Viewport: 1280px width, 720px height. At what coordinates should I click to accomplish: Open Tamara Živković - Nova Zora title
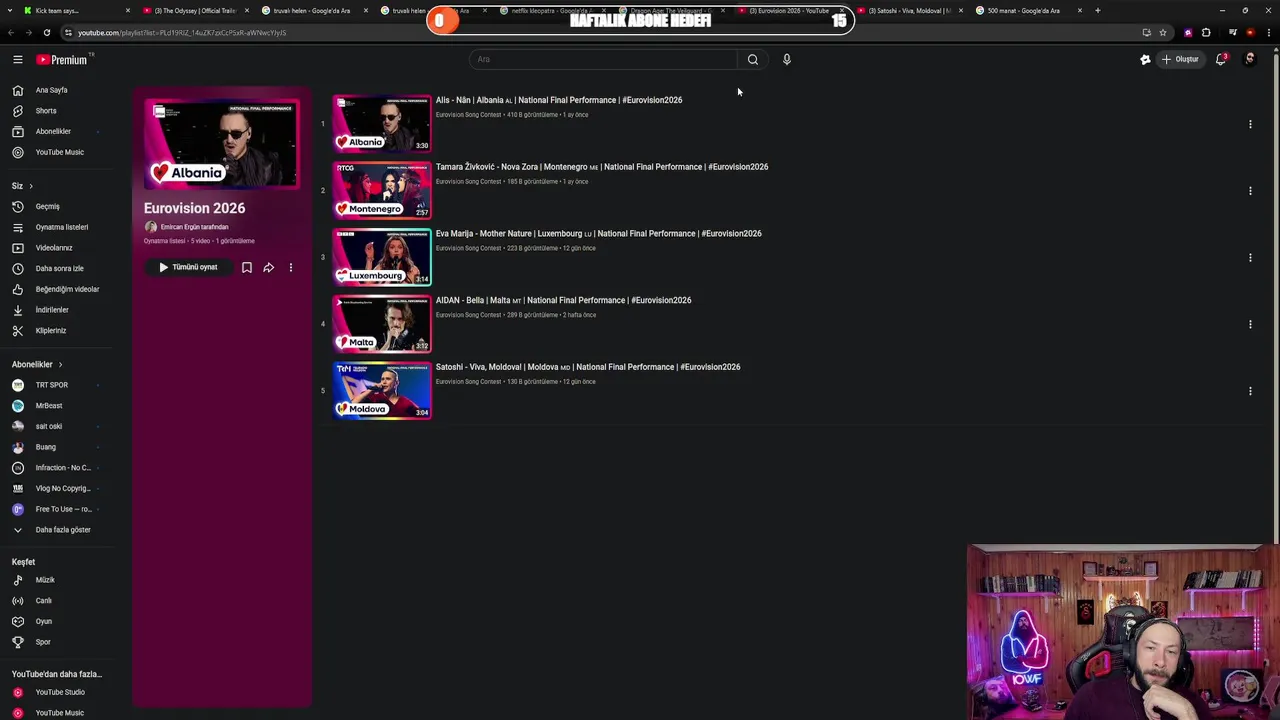click(x=602, y=167)
